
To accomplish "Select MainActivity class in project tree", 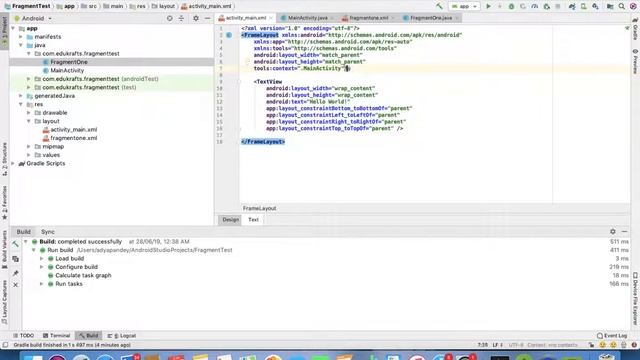I will coord(67,71).
